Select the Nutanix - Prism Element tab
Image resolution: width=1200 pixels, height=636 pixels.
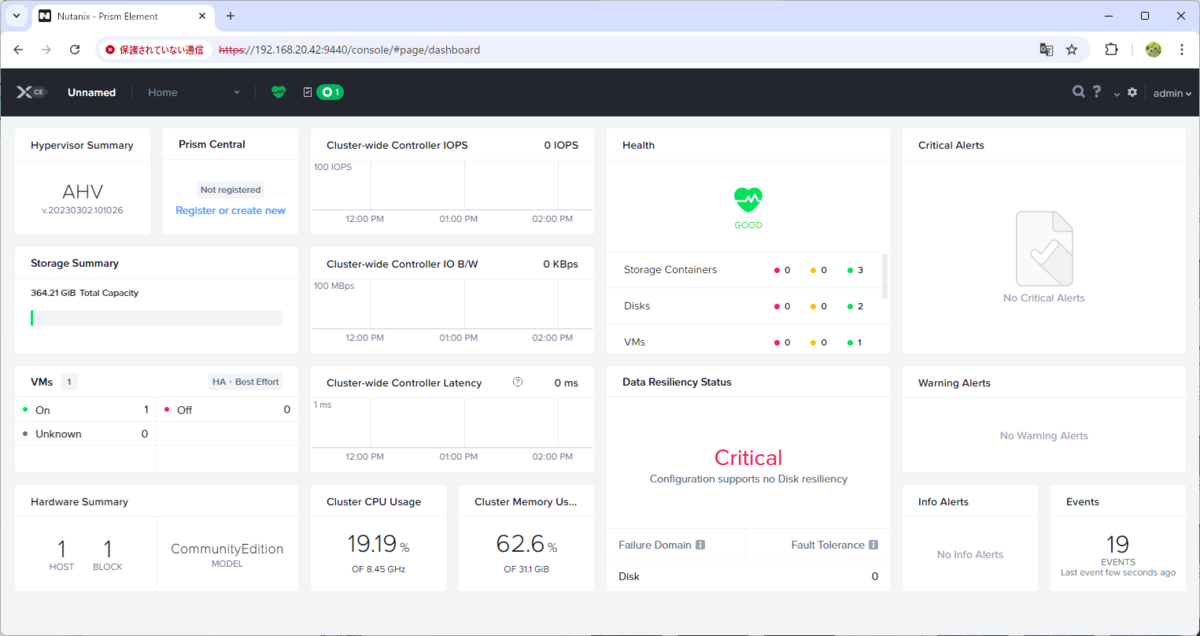122,16
